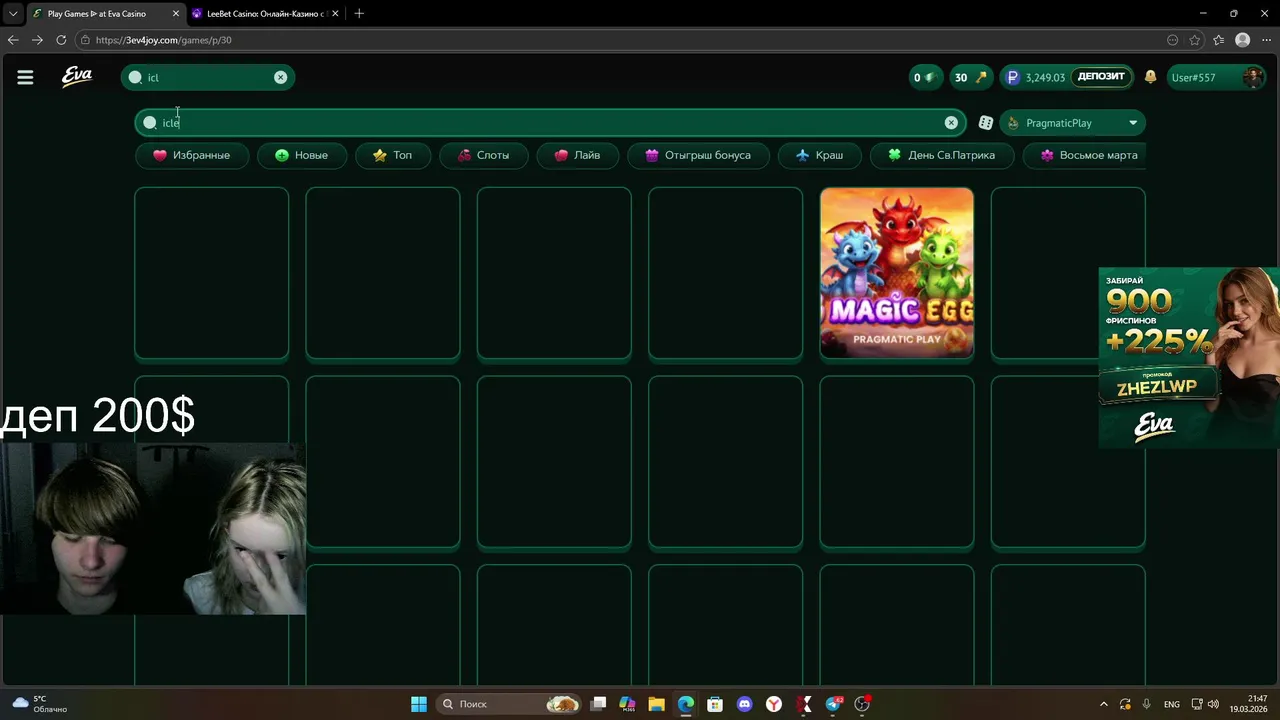Open Windows Start menu
The height and width of the screenshot is (720, 1280).
coord(419,704)
